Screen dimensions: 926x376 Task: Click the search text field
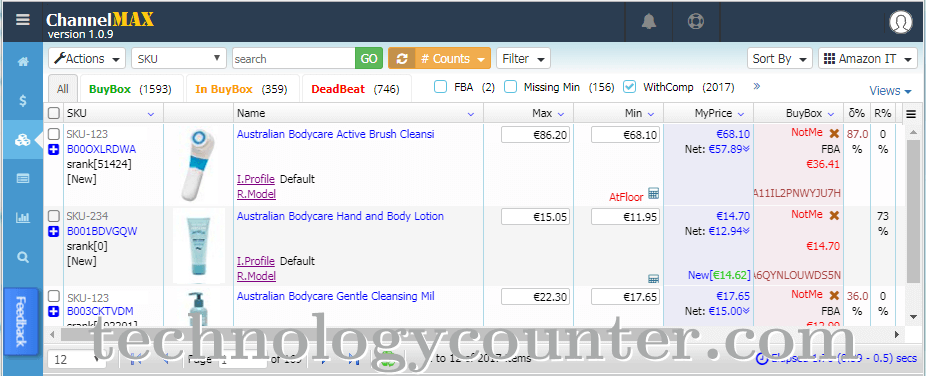tap(294, 58)
